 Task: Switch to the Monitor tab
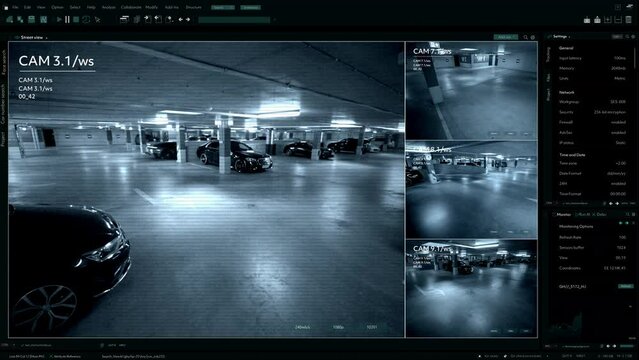(564, 214)
